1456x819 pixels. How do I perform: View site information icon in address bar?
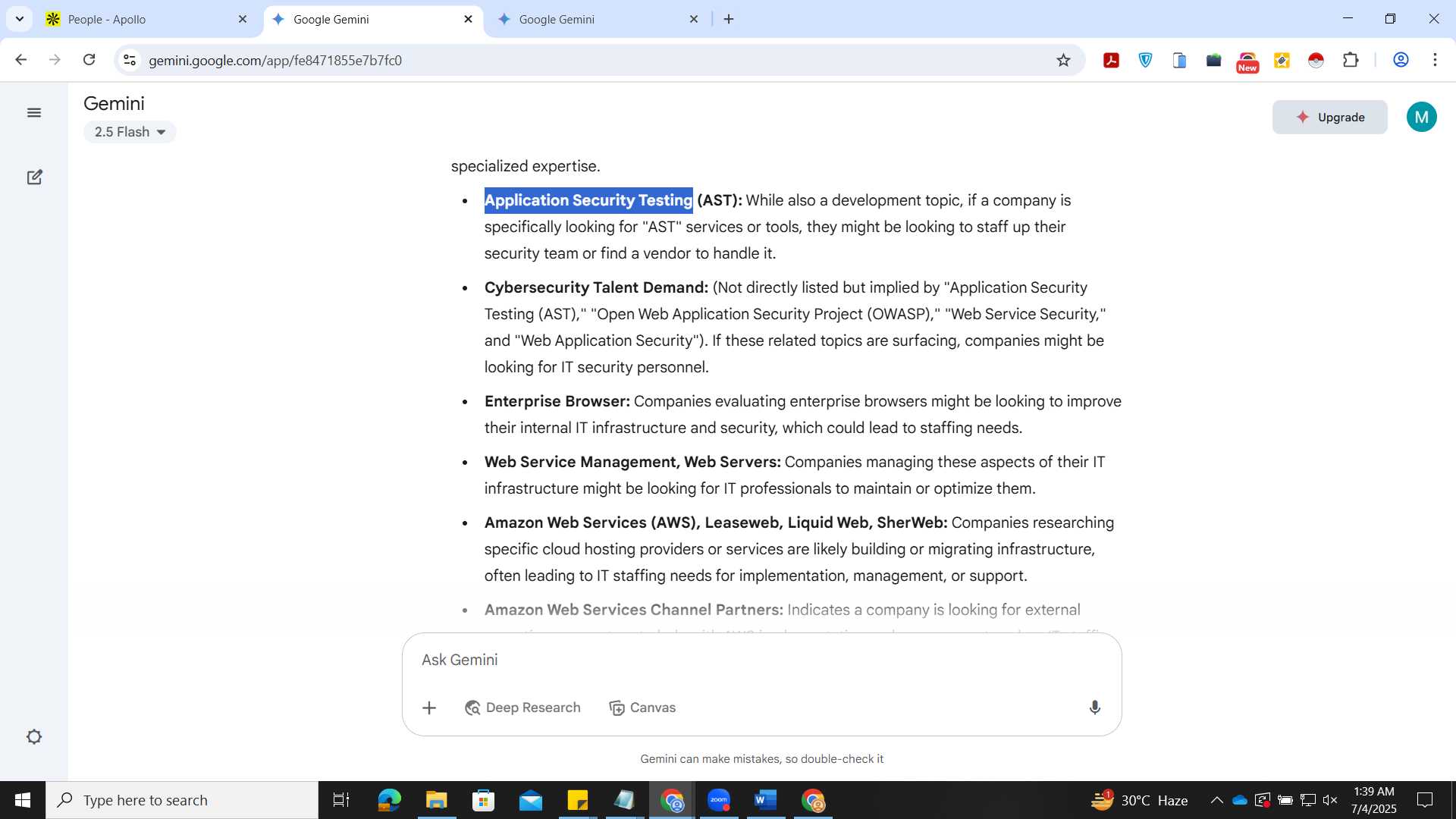tap(130, 60)
